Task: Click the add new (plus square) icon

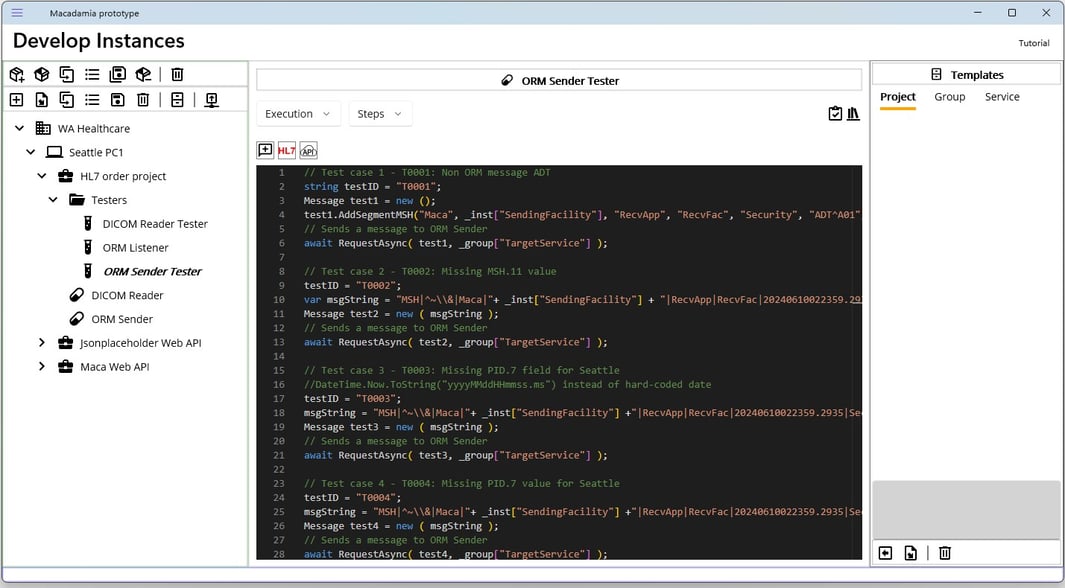Action: click(17, 100)
